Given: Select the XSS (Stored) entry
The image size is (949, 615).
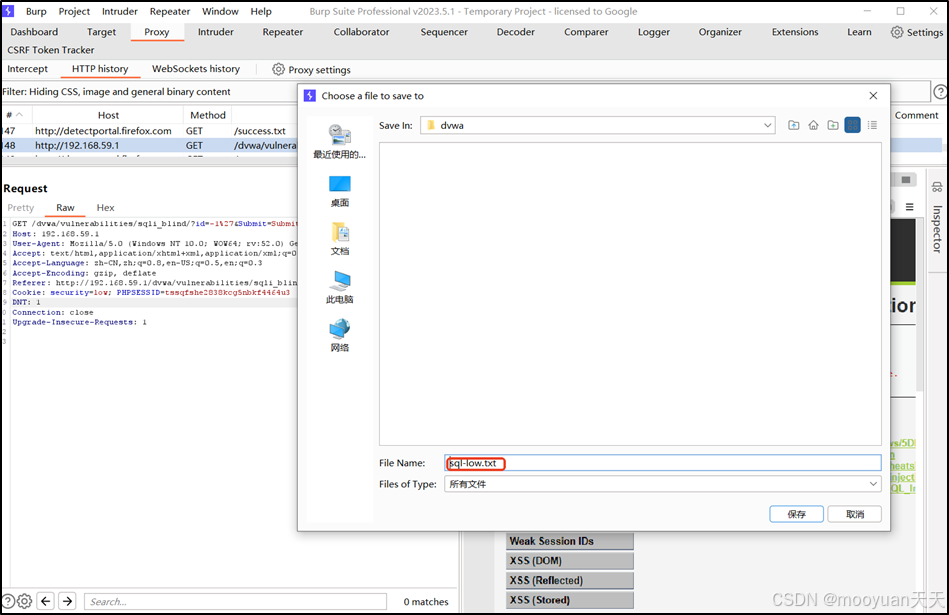Looking at the screenshot, I should pyautogui.click(x=569, y=598).
